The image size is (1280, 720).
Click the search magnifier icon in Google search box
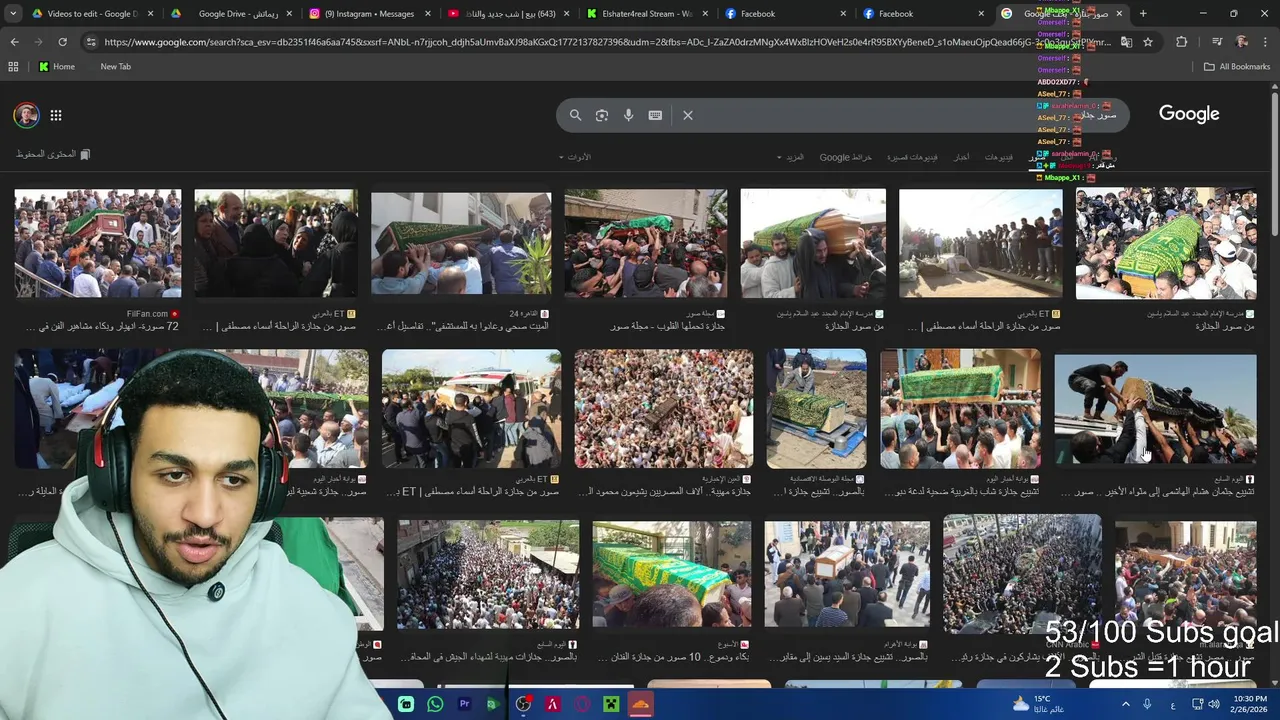pyautogui.click(x=575, y=115)
